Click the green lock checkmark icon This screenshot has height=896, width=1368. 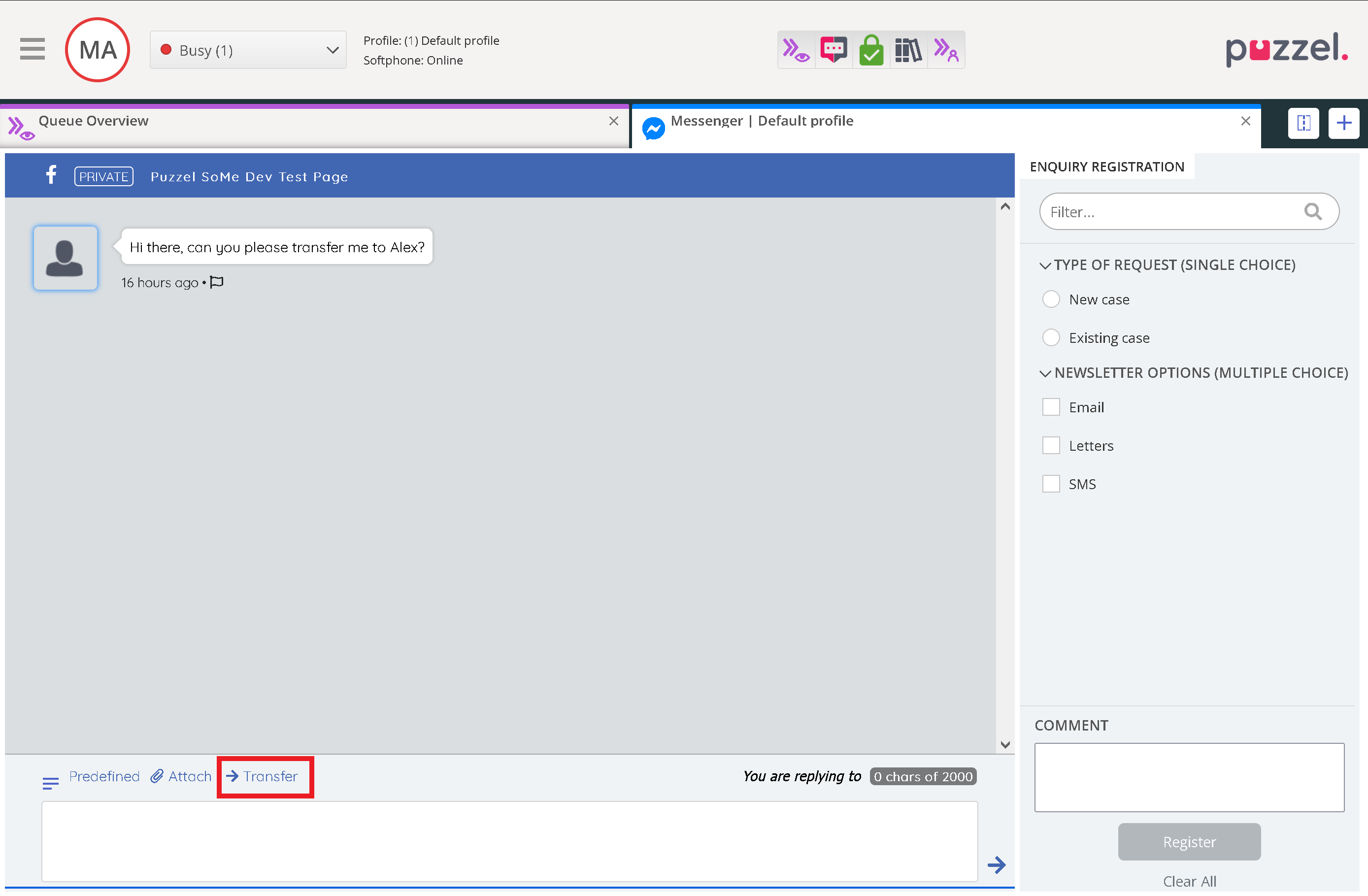point(871,51)
